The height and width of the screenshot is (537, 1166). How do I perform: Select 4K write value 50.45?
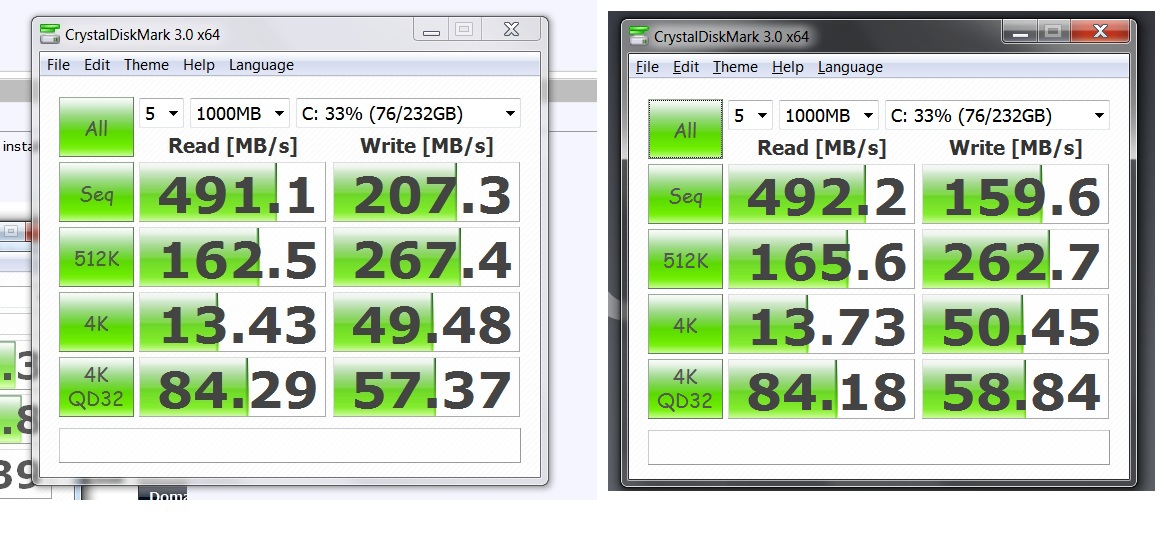[x=1015, y=324]
